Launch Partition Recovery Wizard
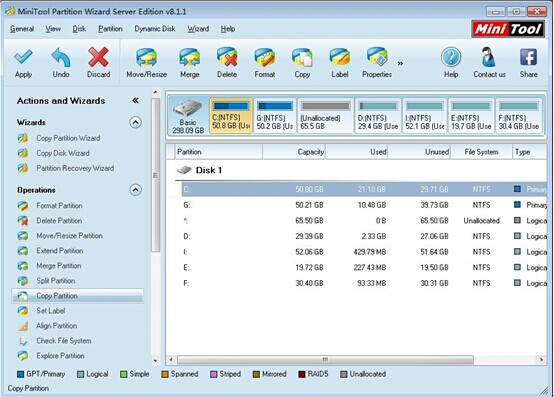The width and height of the screenshot is (554, 397). (x=75, y=168)
